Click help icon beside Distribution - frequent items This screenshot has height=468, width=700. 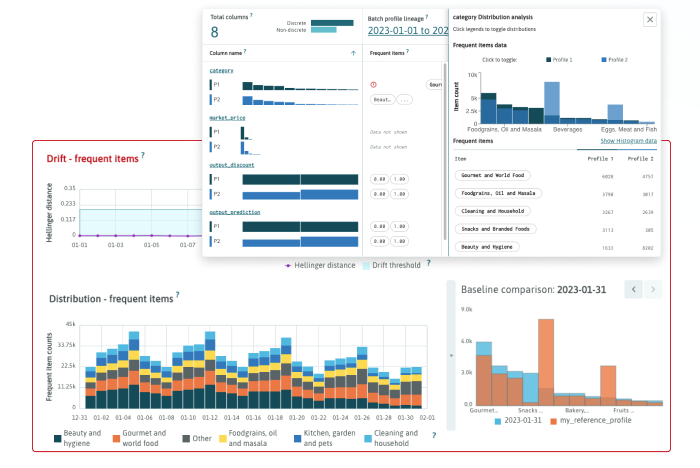point(178,296)
